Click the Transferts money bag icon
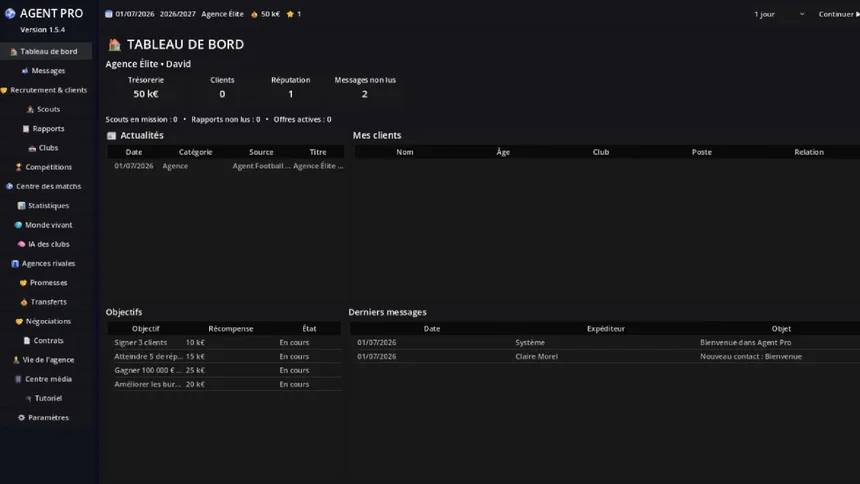This screenshot has height=484, width=860. (24, 302)
